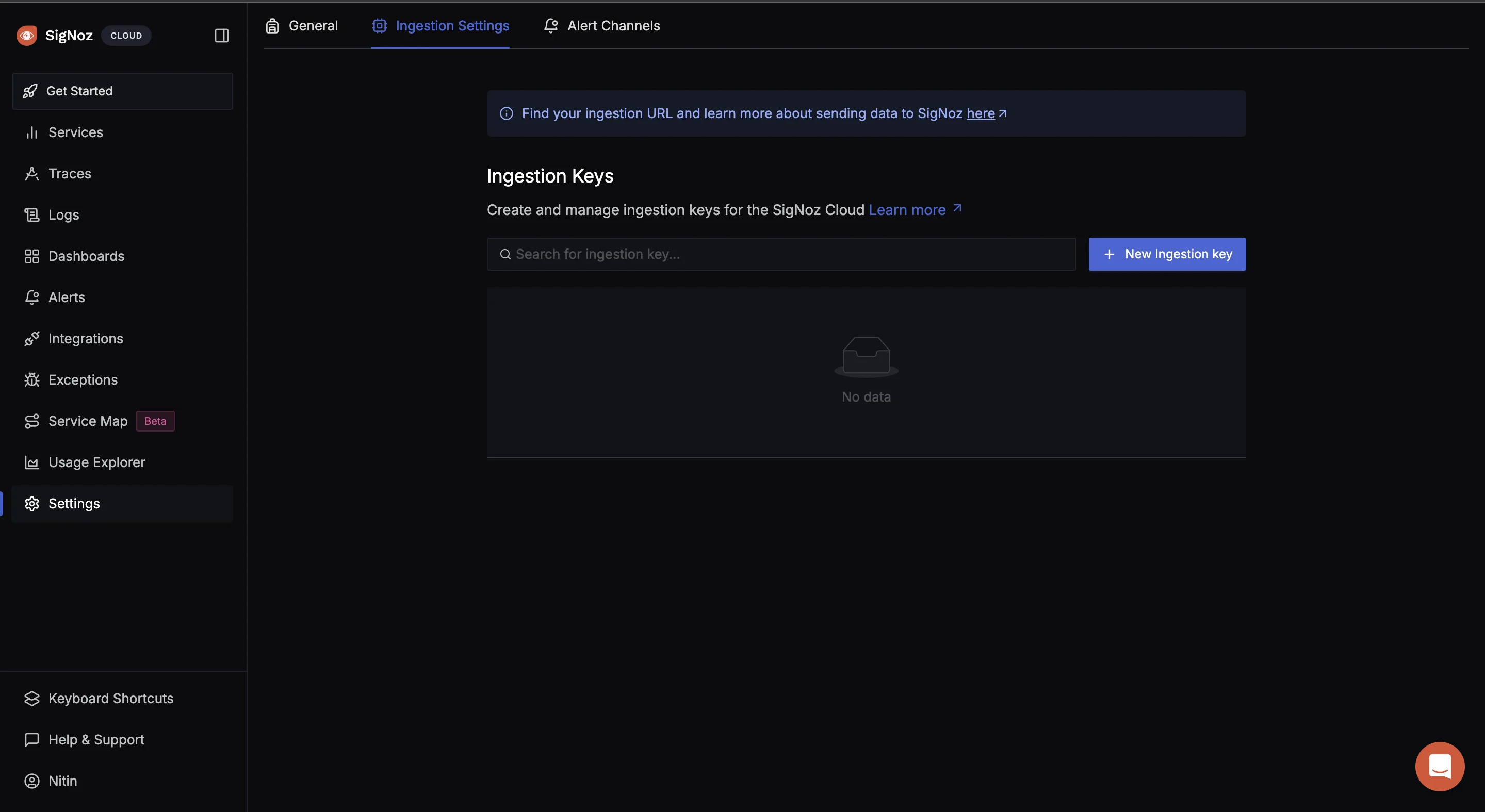Open Dashboards from the sidebar
1485x812 pixels.
tap(123, 256)
